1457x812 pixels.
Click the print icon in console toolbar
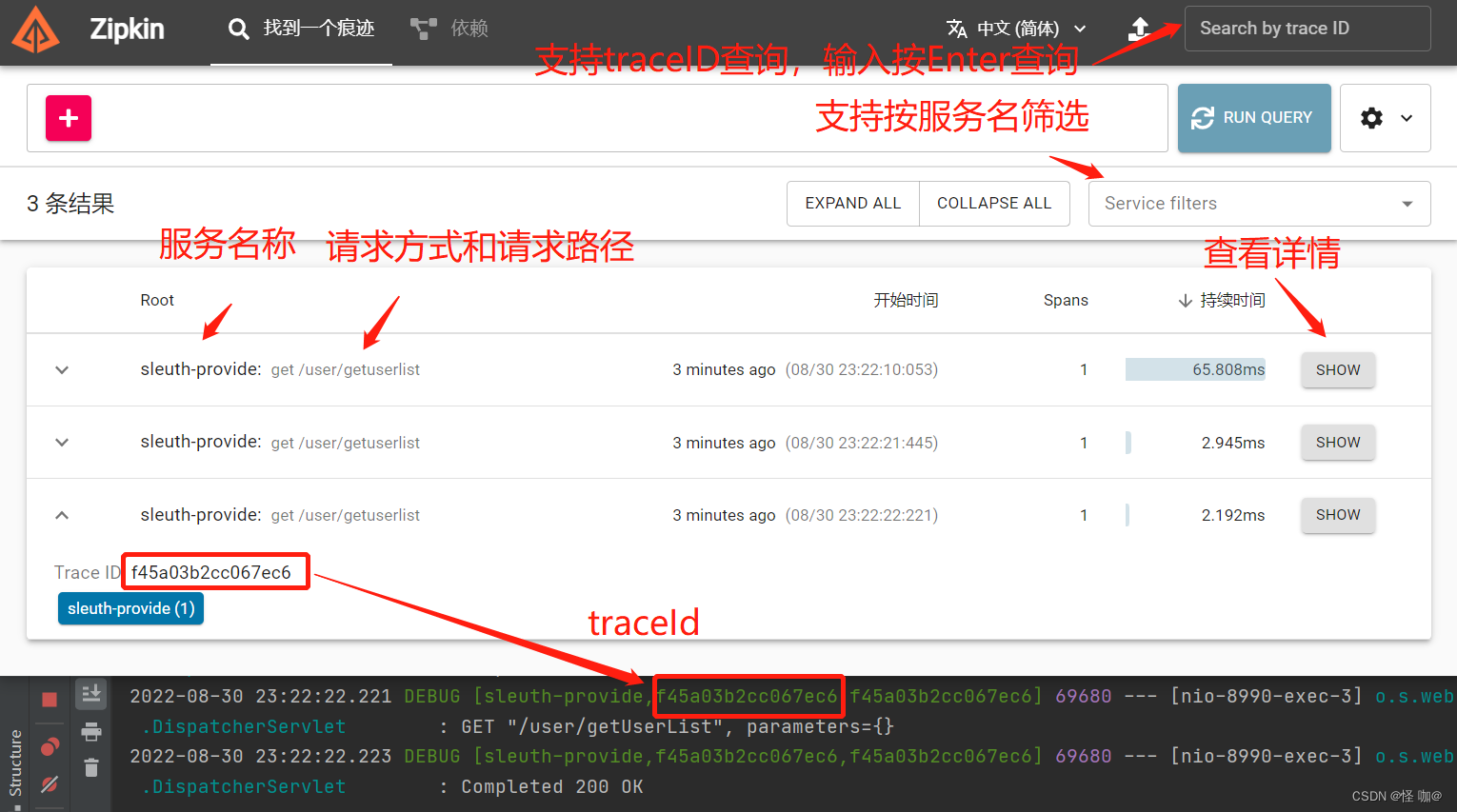click(x=91, y=731)
